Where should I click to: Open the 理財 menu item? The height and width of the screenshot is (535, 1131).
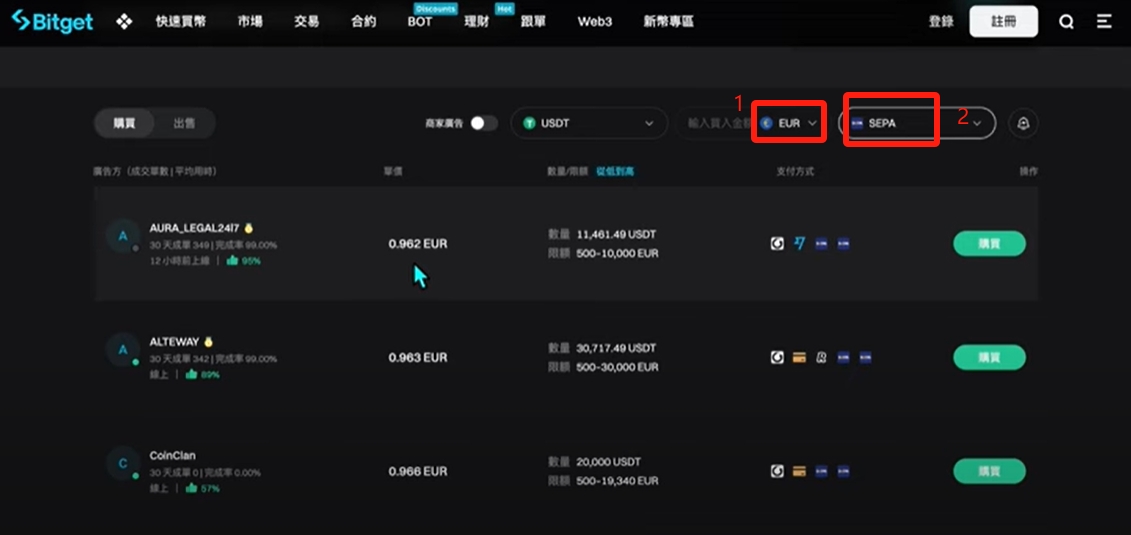477,22
